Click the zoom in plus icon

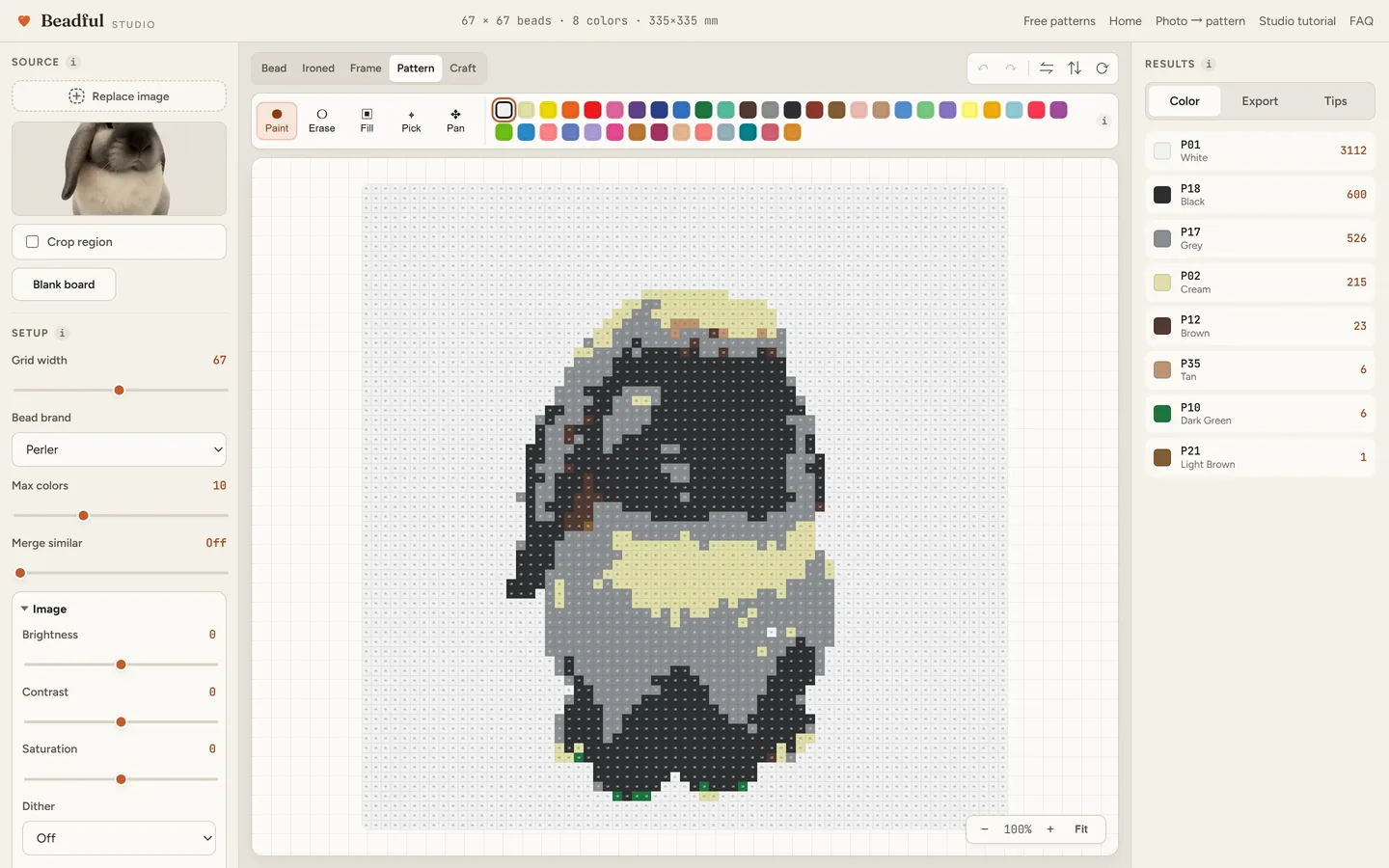click(1050, 829)
